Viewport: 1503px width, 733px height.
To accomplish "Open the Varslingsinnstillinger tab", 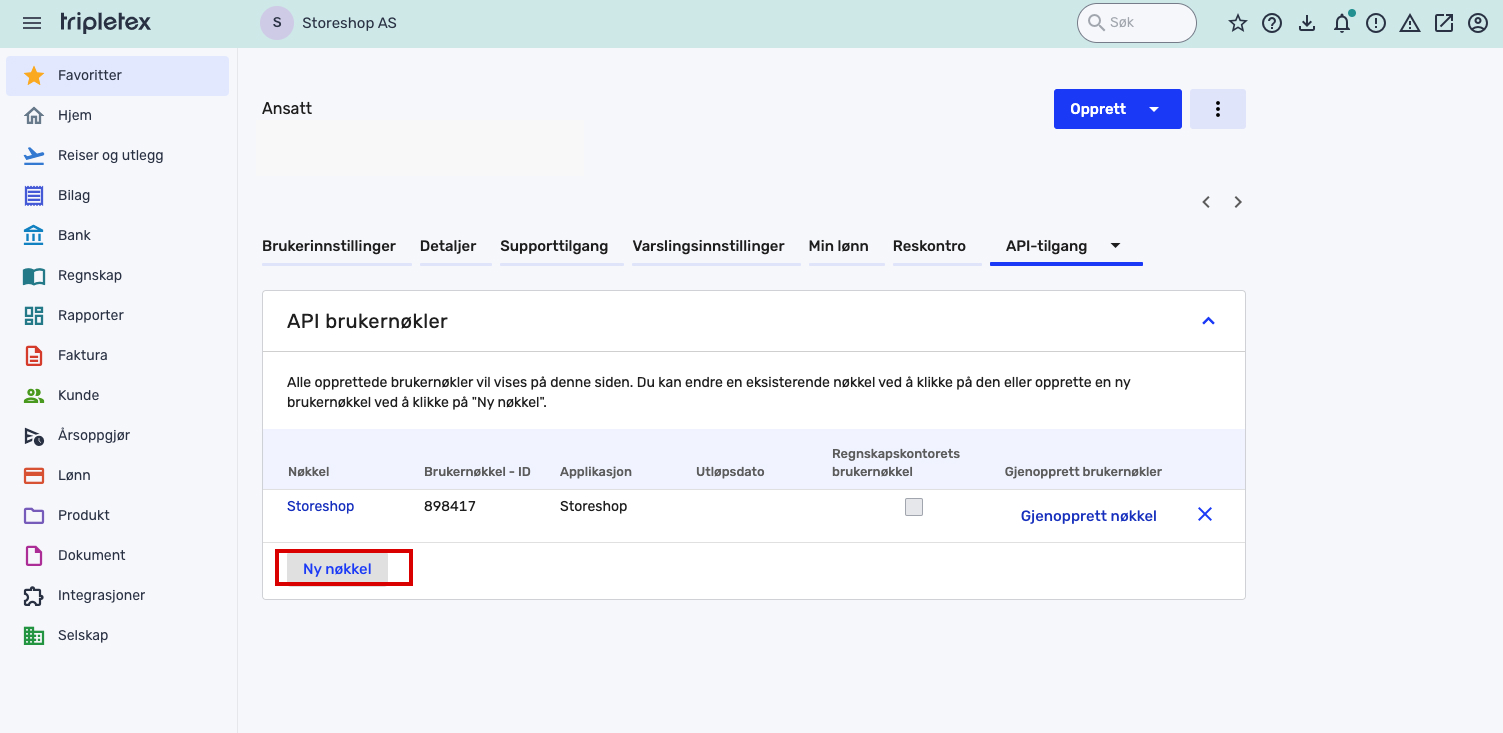I will pyautogui.click(x=708, y=246).
